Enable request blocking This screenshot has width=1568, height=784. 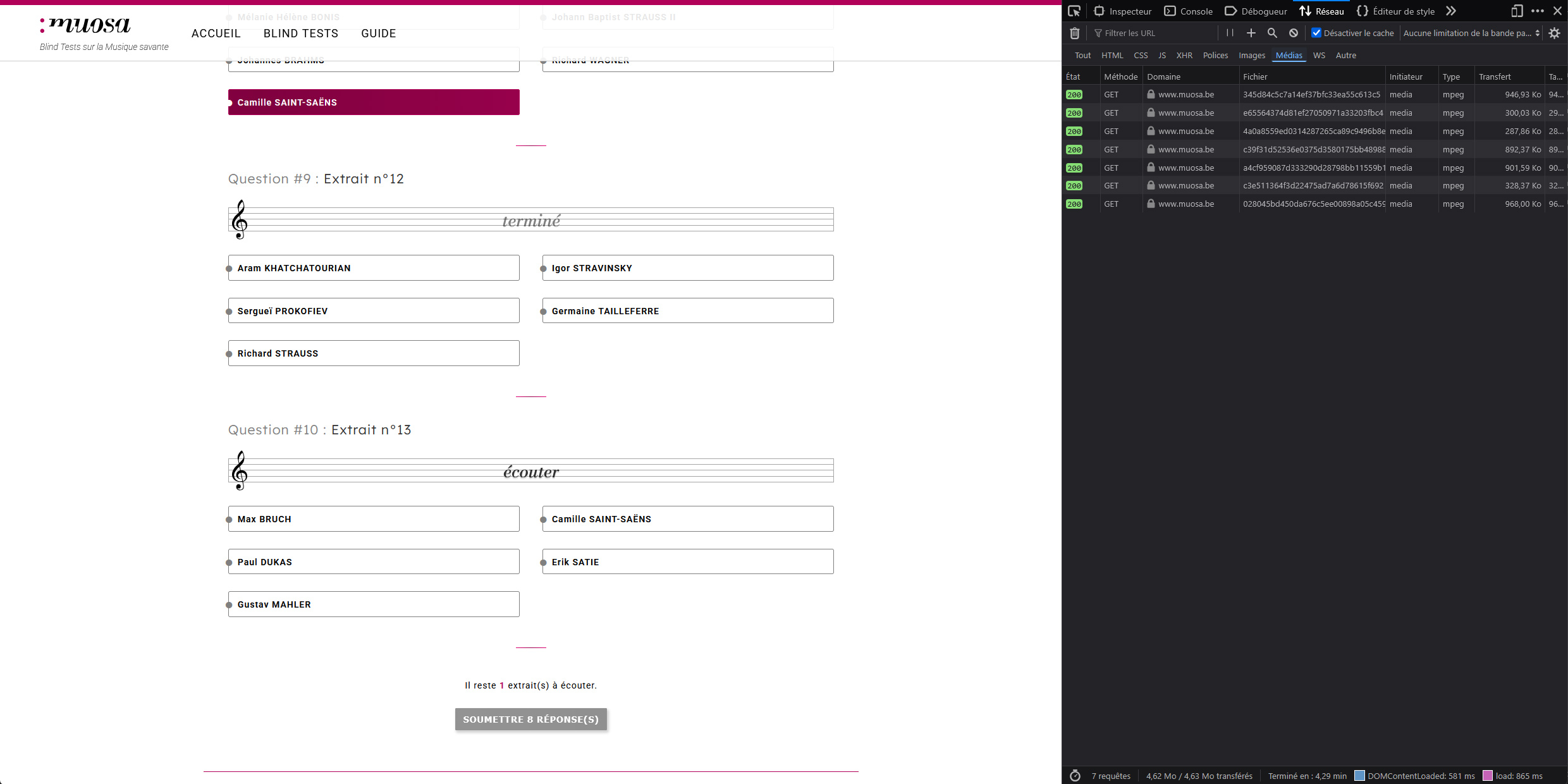tap(1293, 33)
